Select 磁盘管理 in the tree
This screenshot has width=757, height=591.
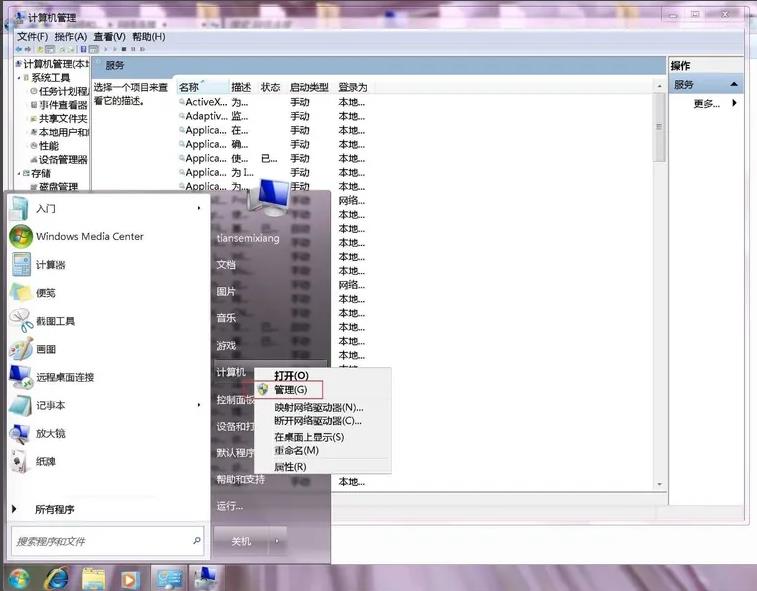pyautogui.click(x=58, y=187)
